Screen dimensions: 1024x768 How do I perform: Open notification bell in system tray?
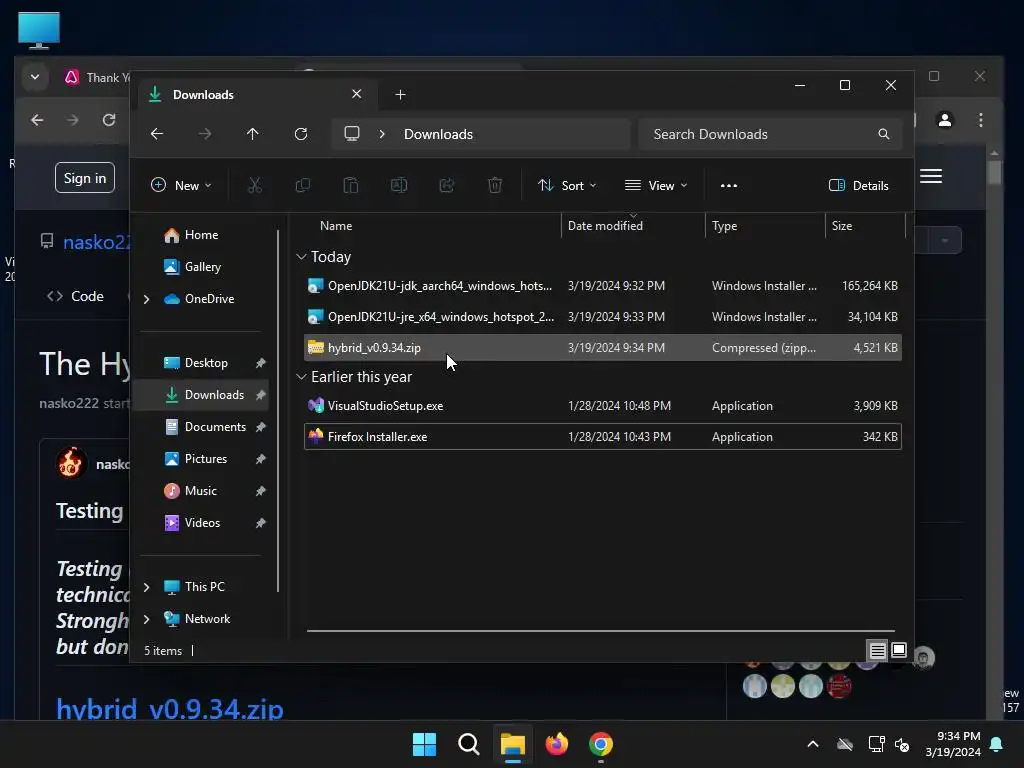click(x=997, y=744)
